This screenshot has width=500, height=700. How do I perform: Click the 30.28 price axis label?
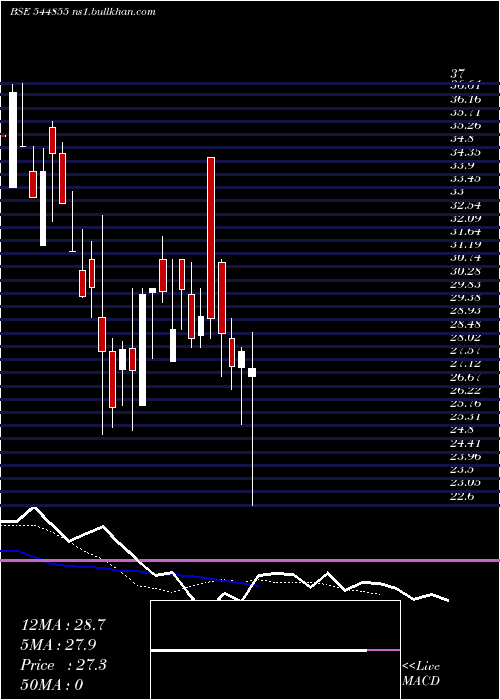(x=465, y=271)
